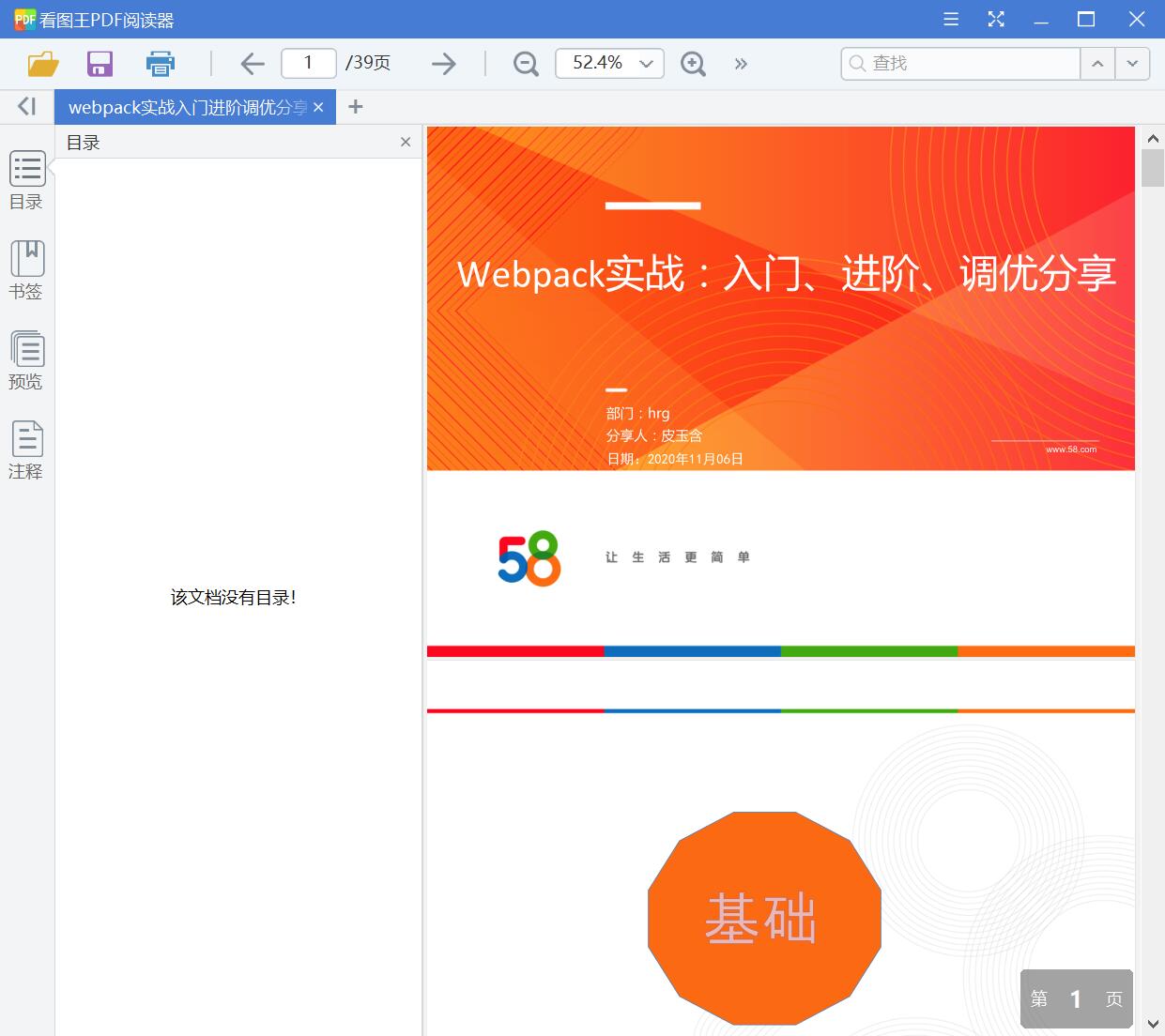The image size is (1165, 1036).
Task: Save the document with the floppy icon
Action: coord(100,64)
